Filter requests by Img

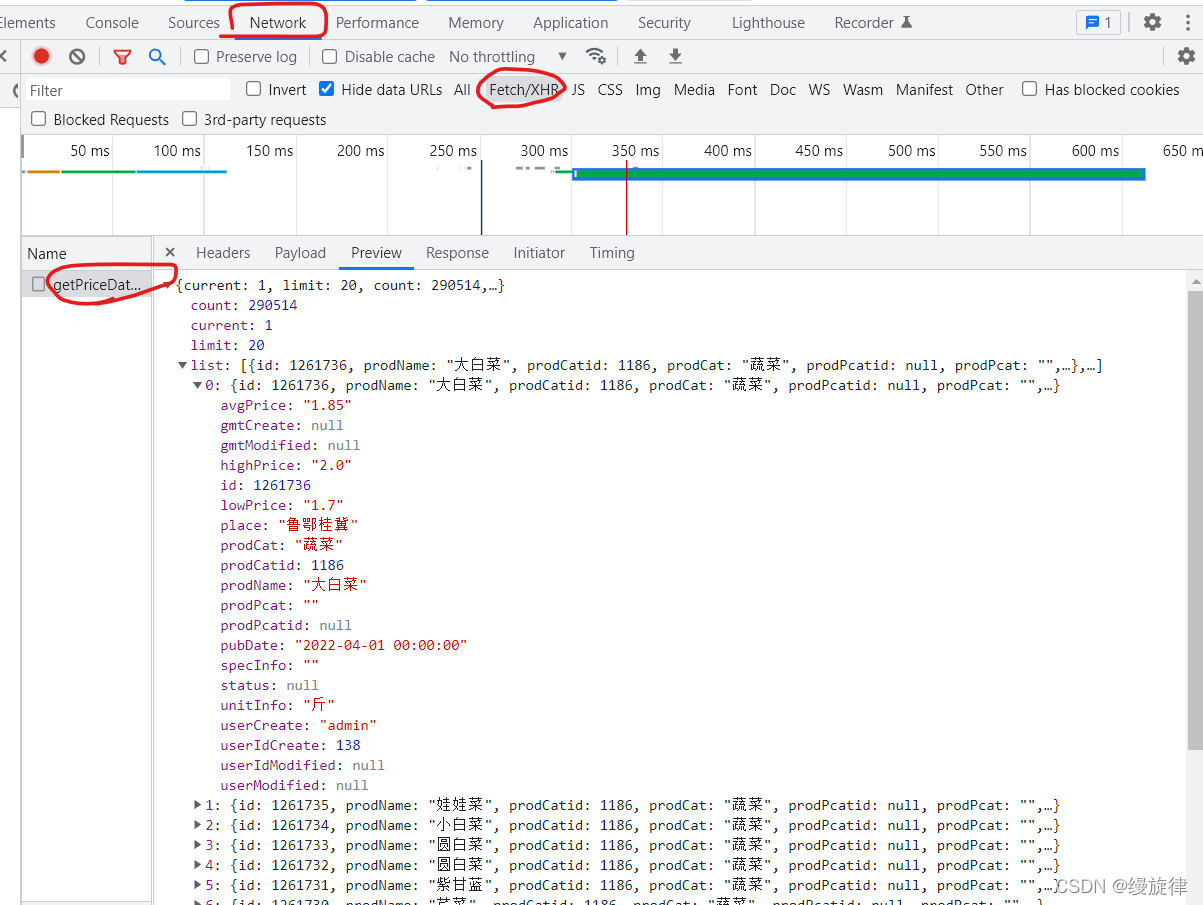[648, 89]
